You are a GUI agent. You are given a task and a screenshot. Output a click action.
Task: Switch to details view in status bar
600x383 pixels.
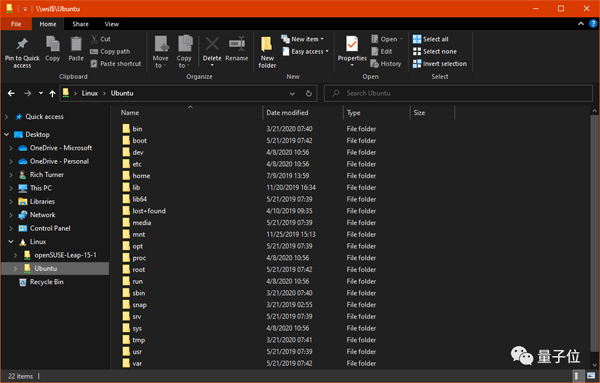[577, 376]
